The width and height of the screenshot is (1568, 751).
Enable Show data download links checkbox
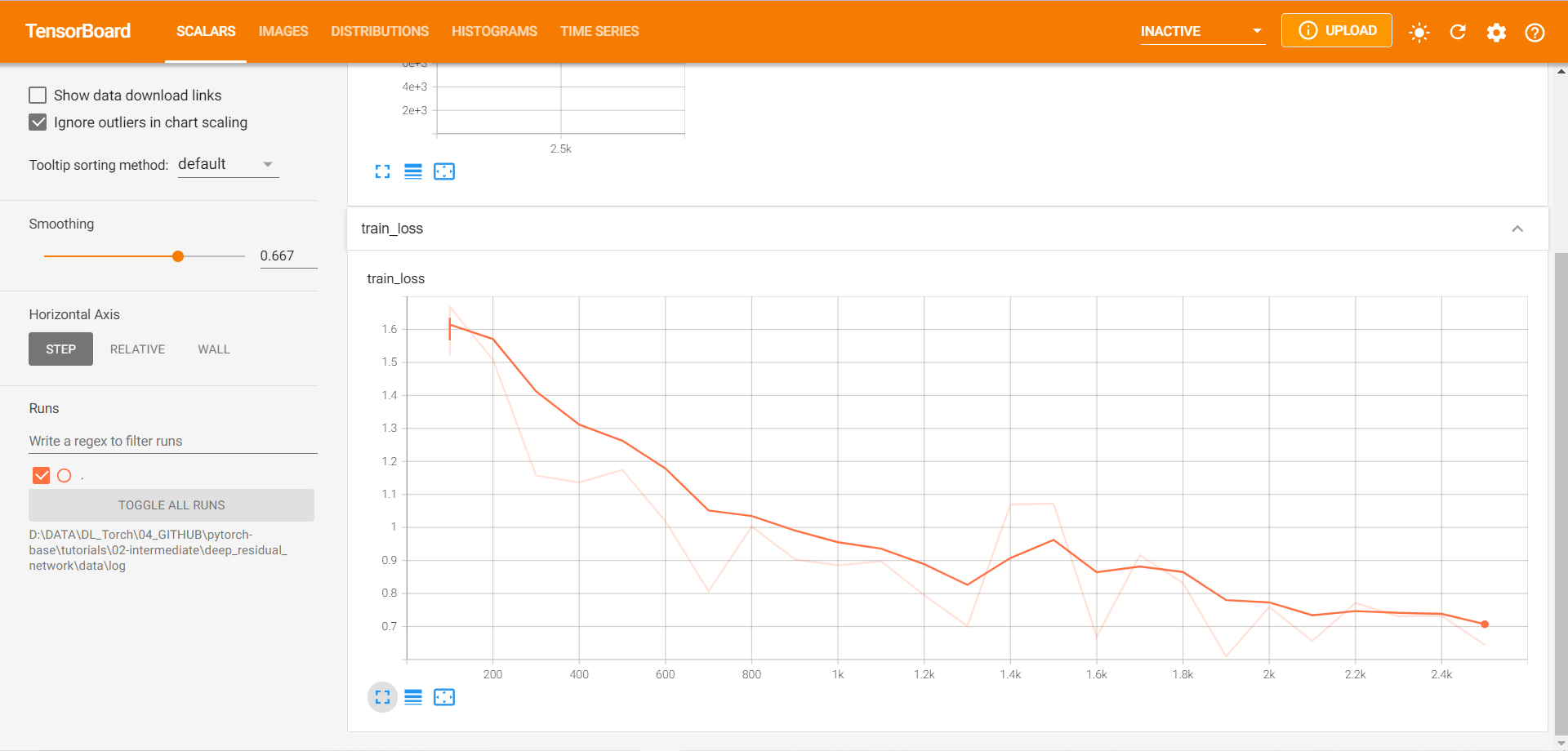click(x=38, y=95)
